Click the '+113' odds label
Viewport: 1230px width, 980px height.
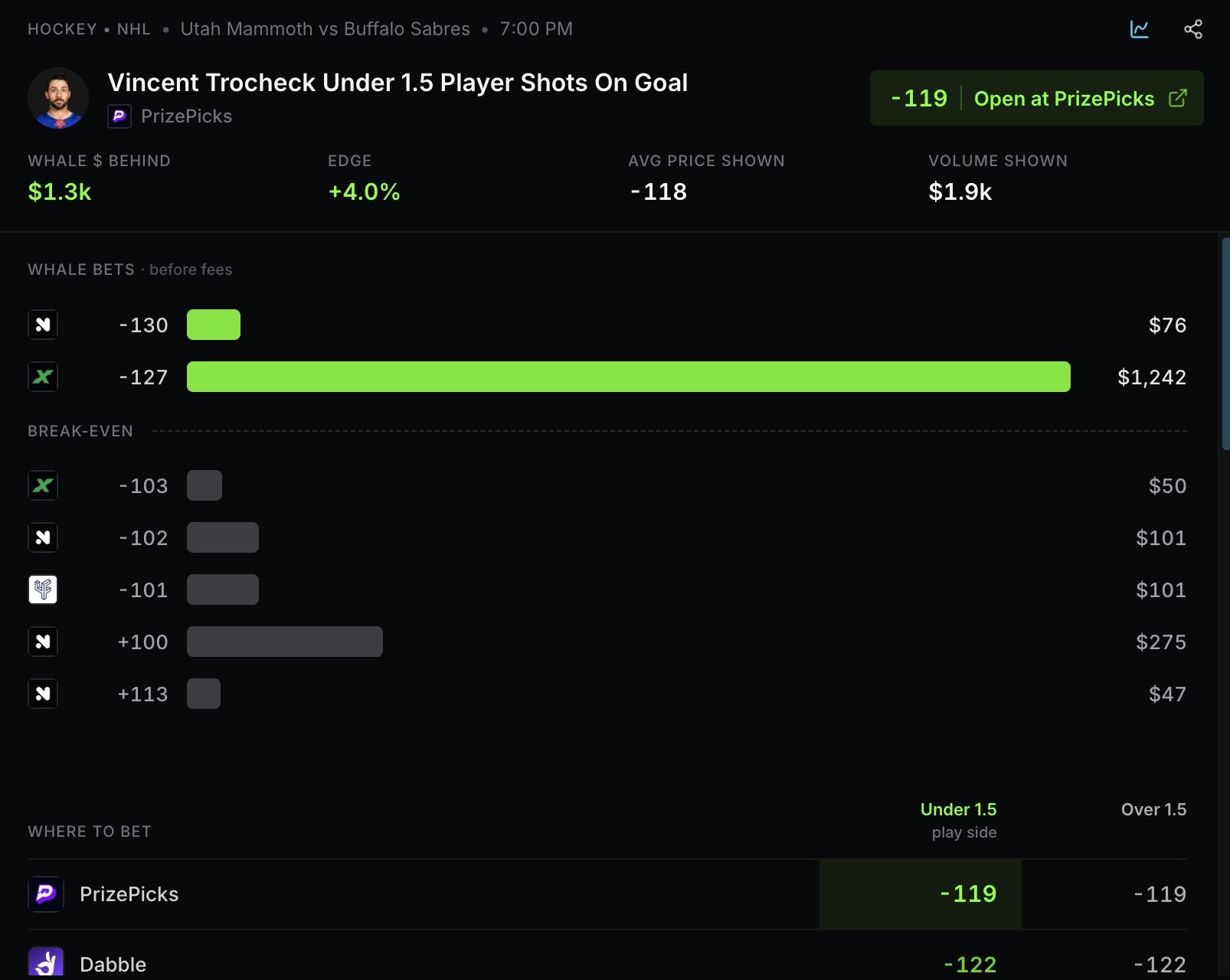pos(142,694)
